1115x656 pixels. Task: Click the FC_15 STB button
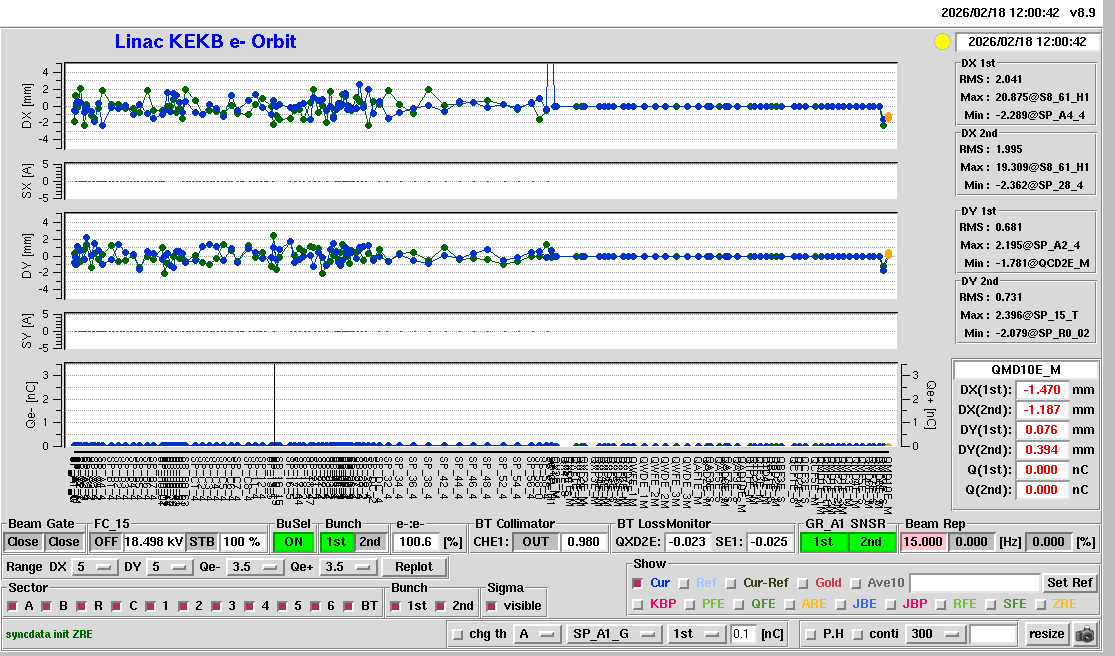(x=202, y=542)
